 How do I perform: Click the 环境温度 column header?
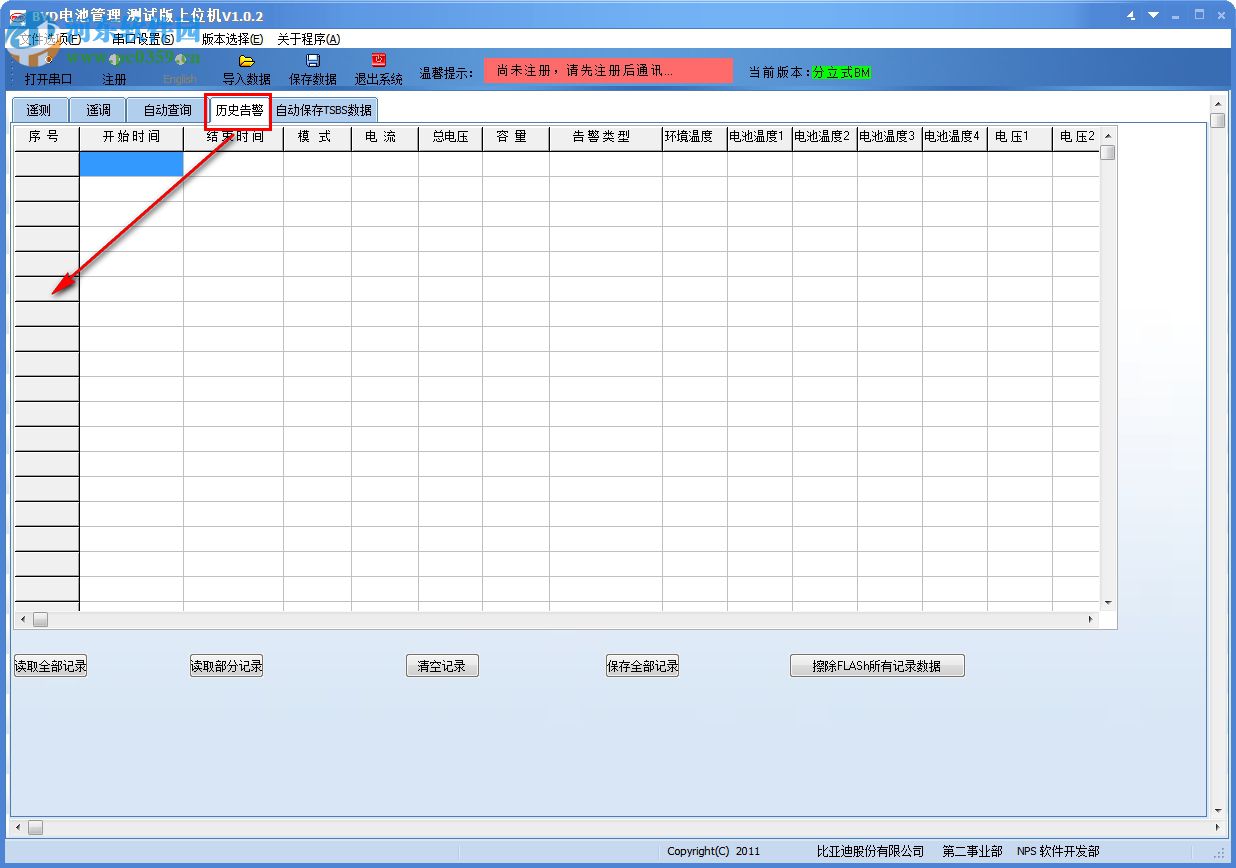click(x=694, y=137)
